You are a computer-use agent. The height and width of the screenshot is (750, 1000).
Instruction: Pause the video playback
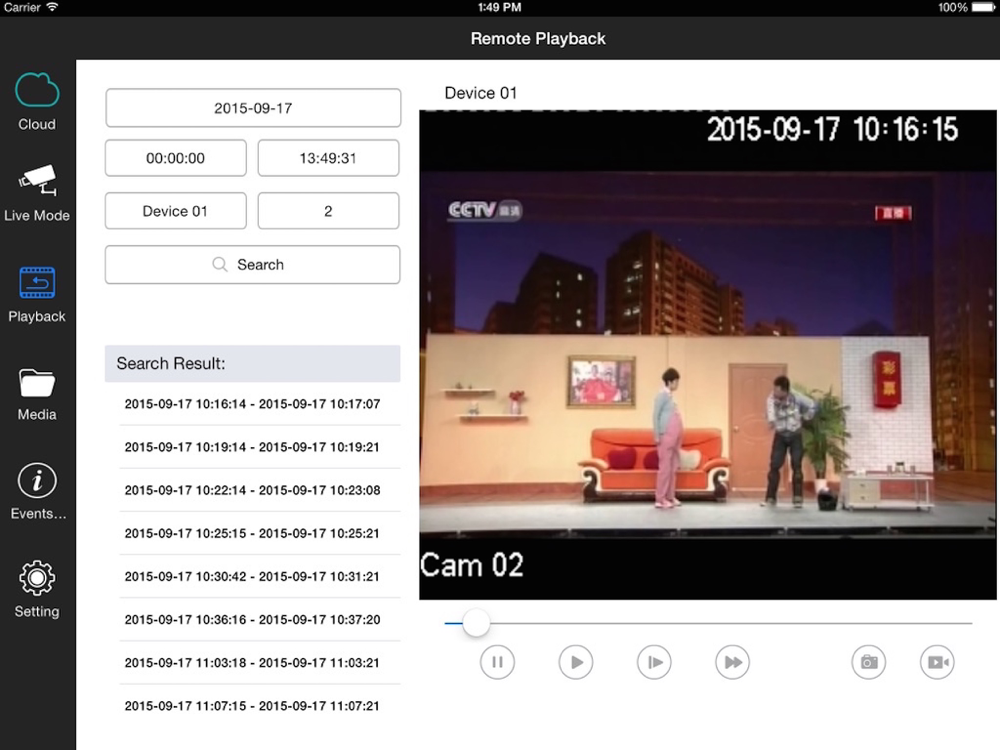pyautogui.click(x=497, y=662)
